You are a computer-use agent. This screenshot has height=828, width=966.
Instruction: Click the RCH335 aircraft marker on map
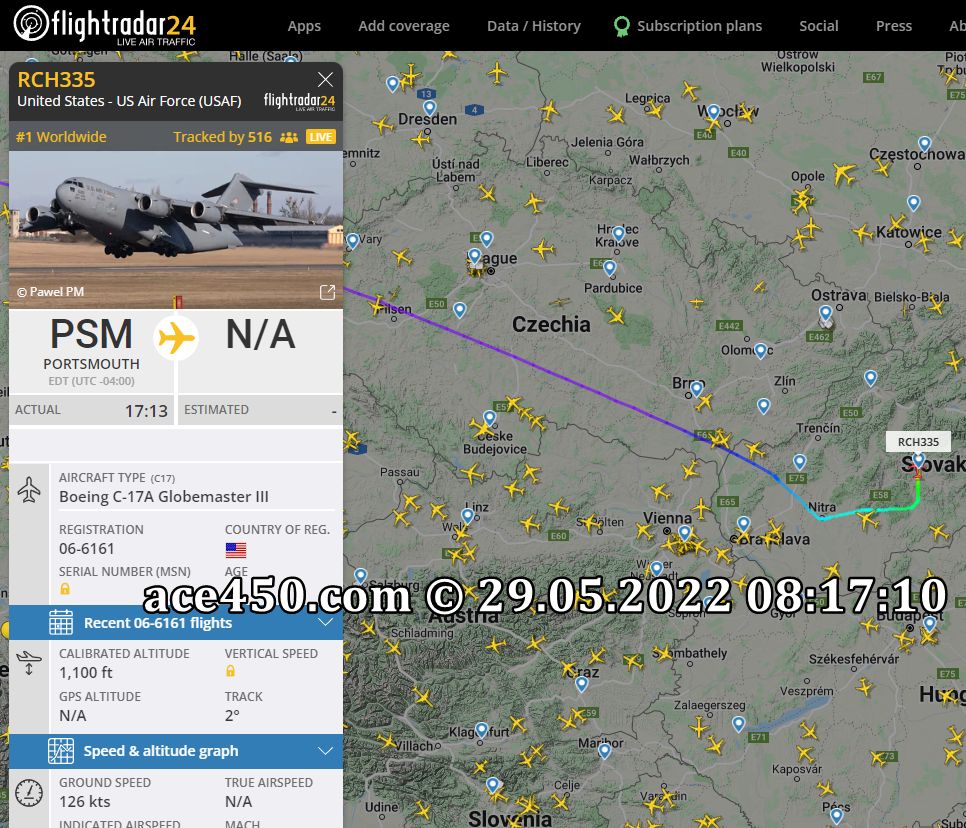[x=917, y=473]
